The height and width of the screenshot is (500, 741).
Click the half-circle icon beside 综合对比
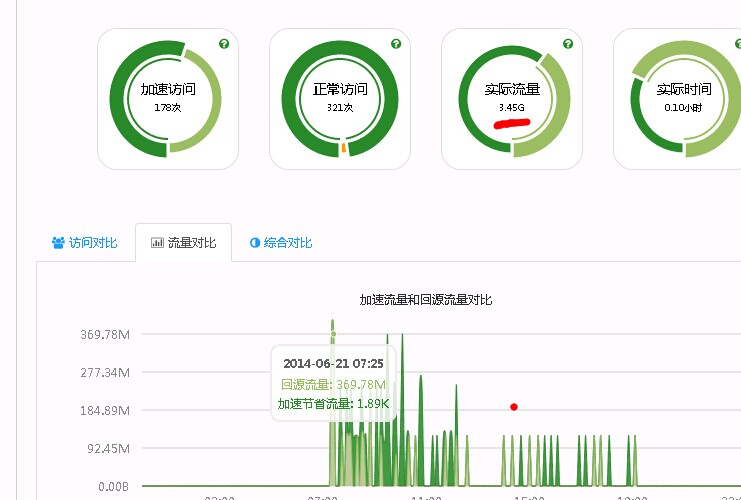pyautogui.click(x=255, y=243)
